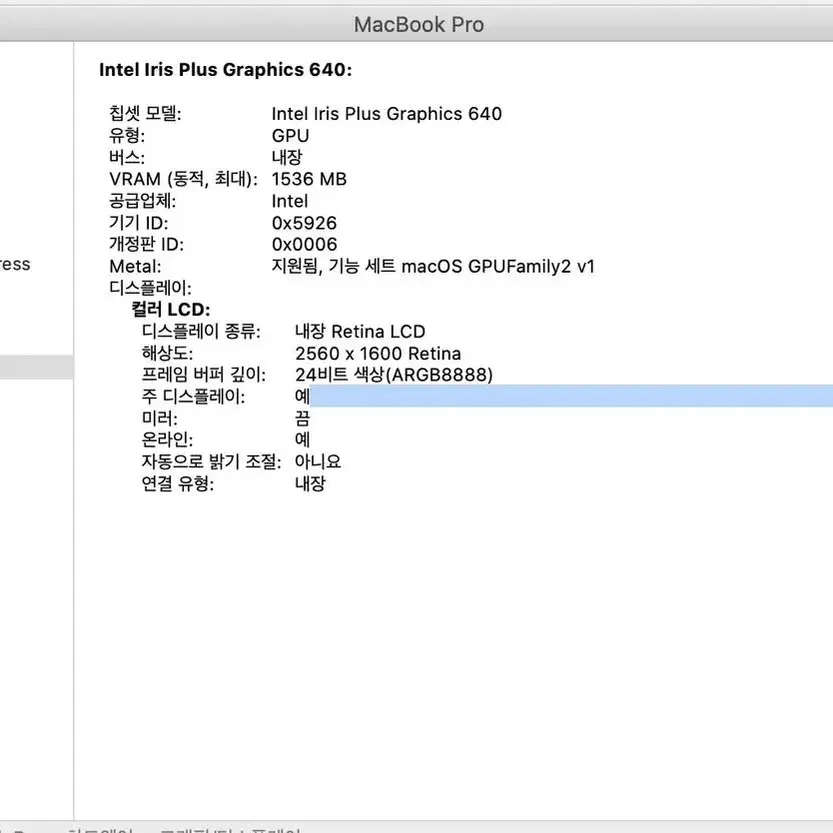This screenshot has width=833, height=833.
Task: Click the '연결 유형:' label
Action: pyautogui.click(x=177, y=483)
